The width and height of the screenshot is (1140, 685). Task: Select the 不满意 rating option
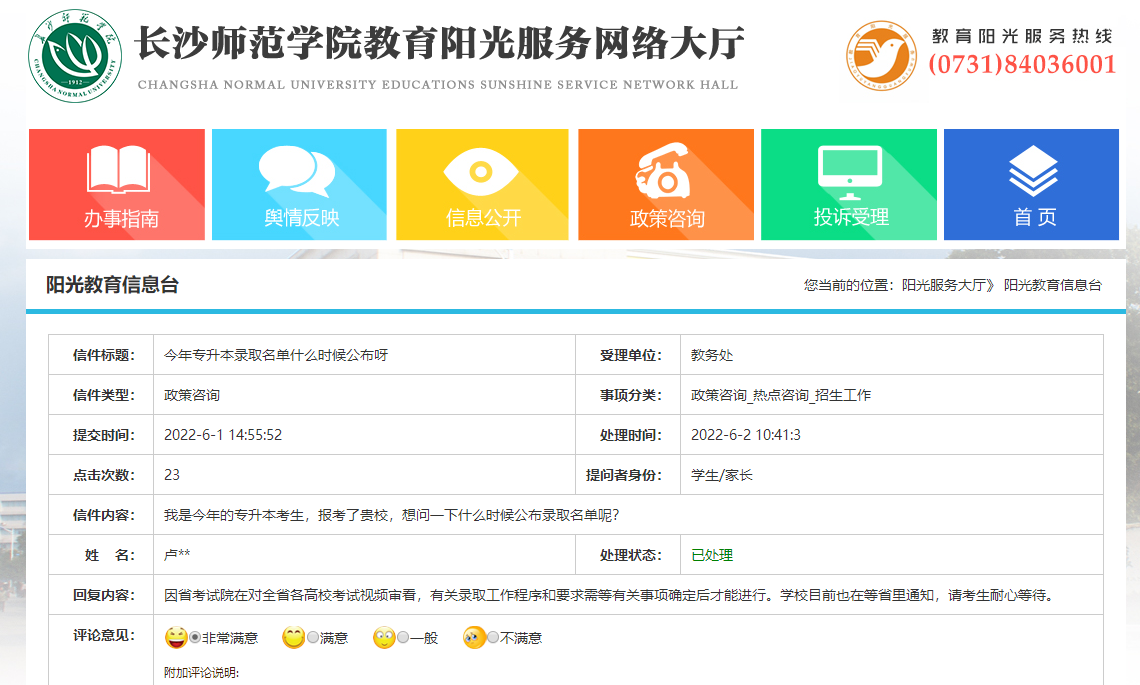tap(492, 636)
